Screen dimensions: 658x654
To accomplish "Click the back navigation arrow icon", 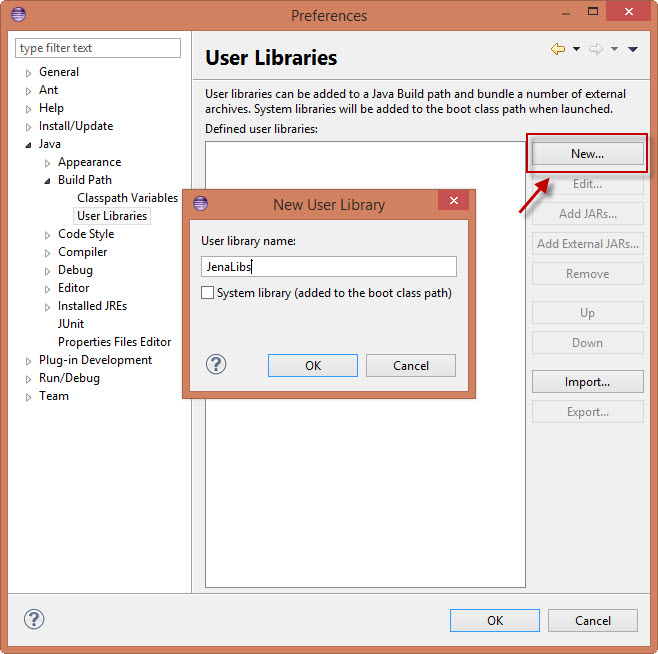I will pyautogui.click(x=558, y=49).
